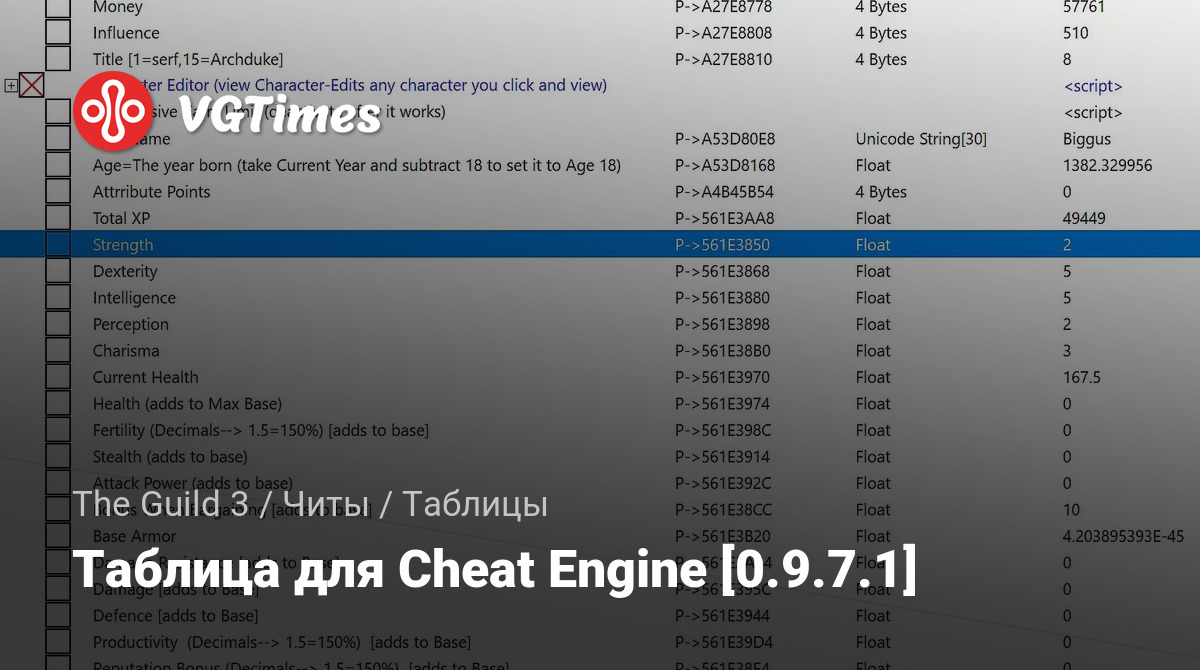This screenshot has height=670, width=1200.
Task: Go to the Читы breadcrumb link
Action: pos(325,505)
